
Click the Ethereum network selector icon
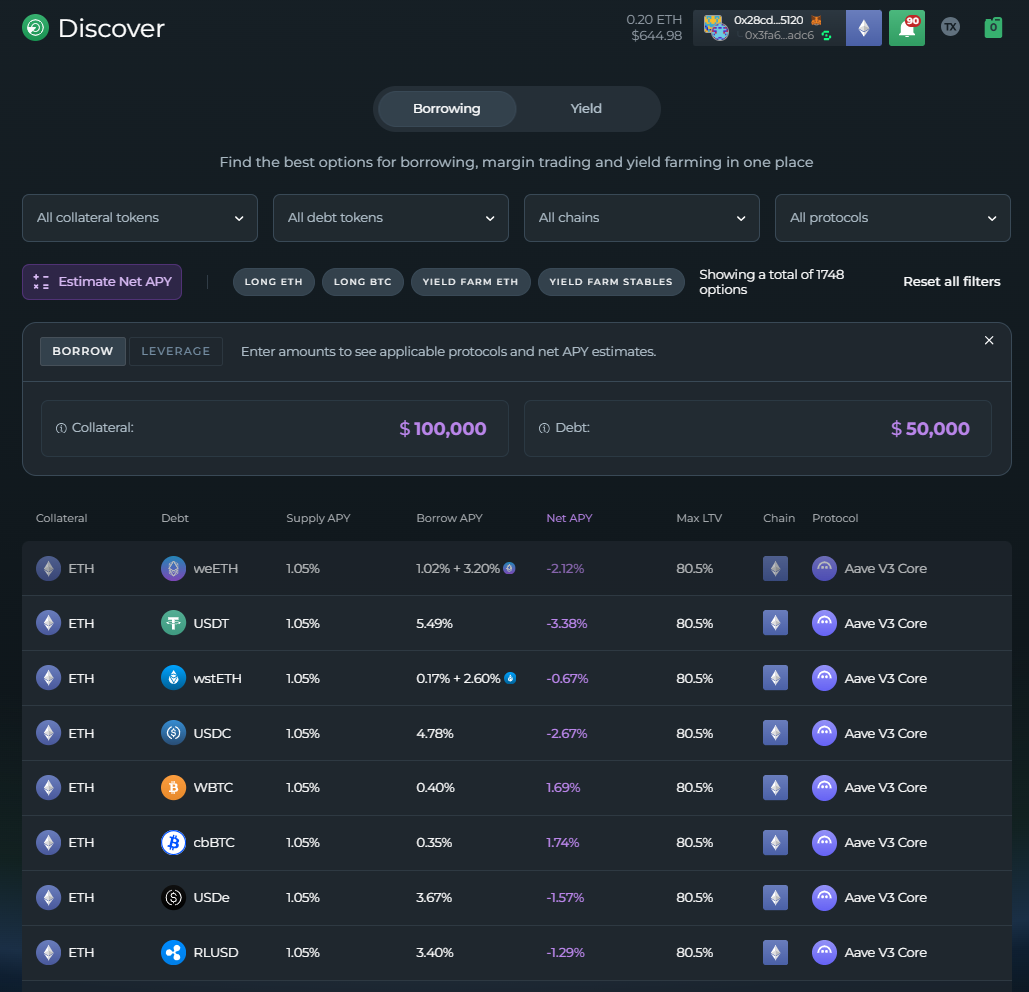(864, 28)
